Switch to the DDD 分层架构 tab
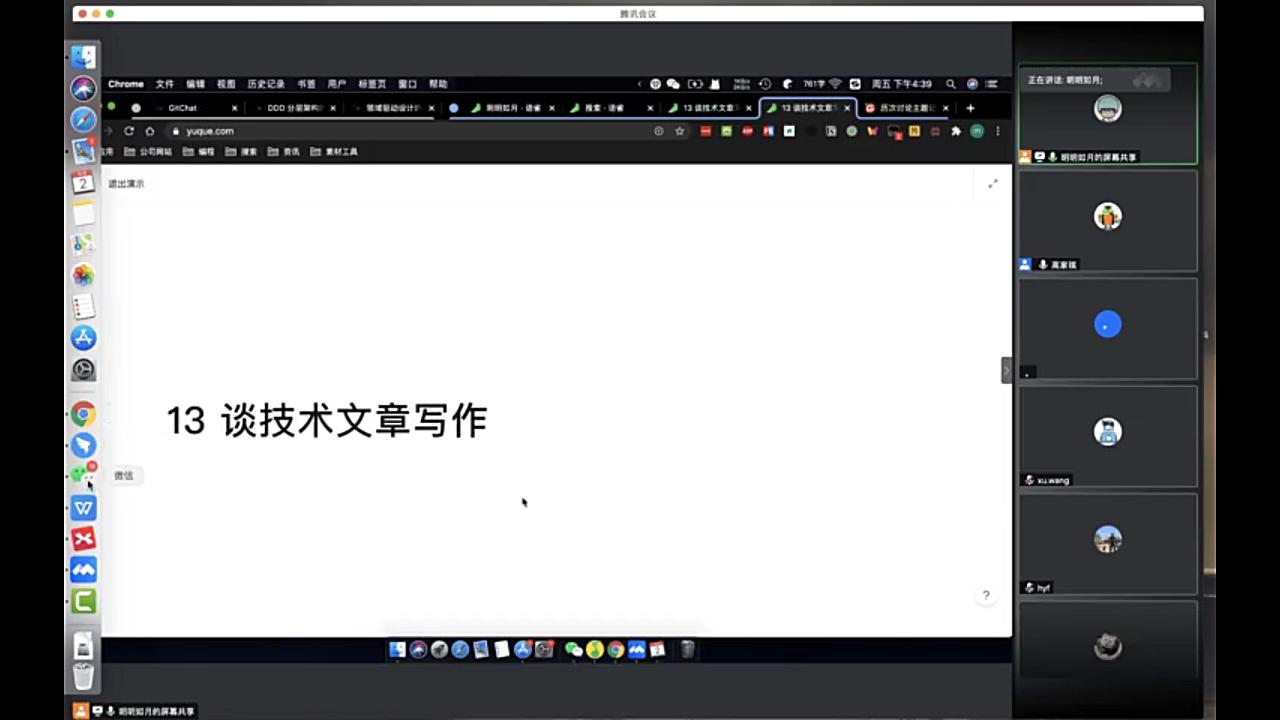The image size is (1280, 720). click(x=292, y=108)
